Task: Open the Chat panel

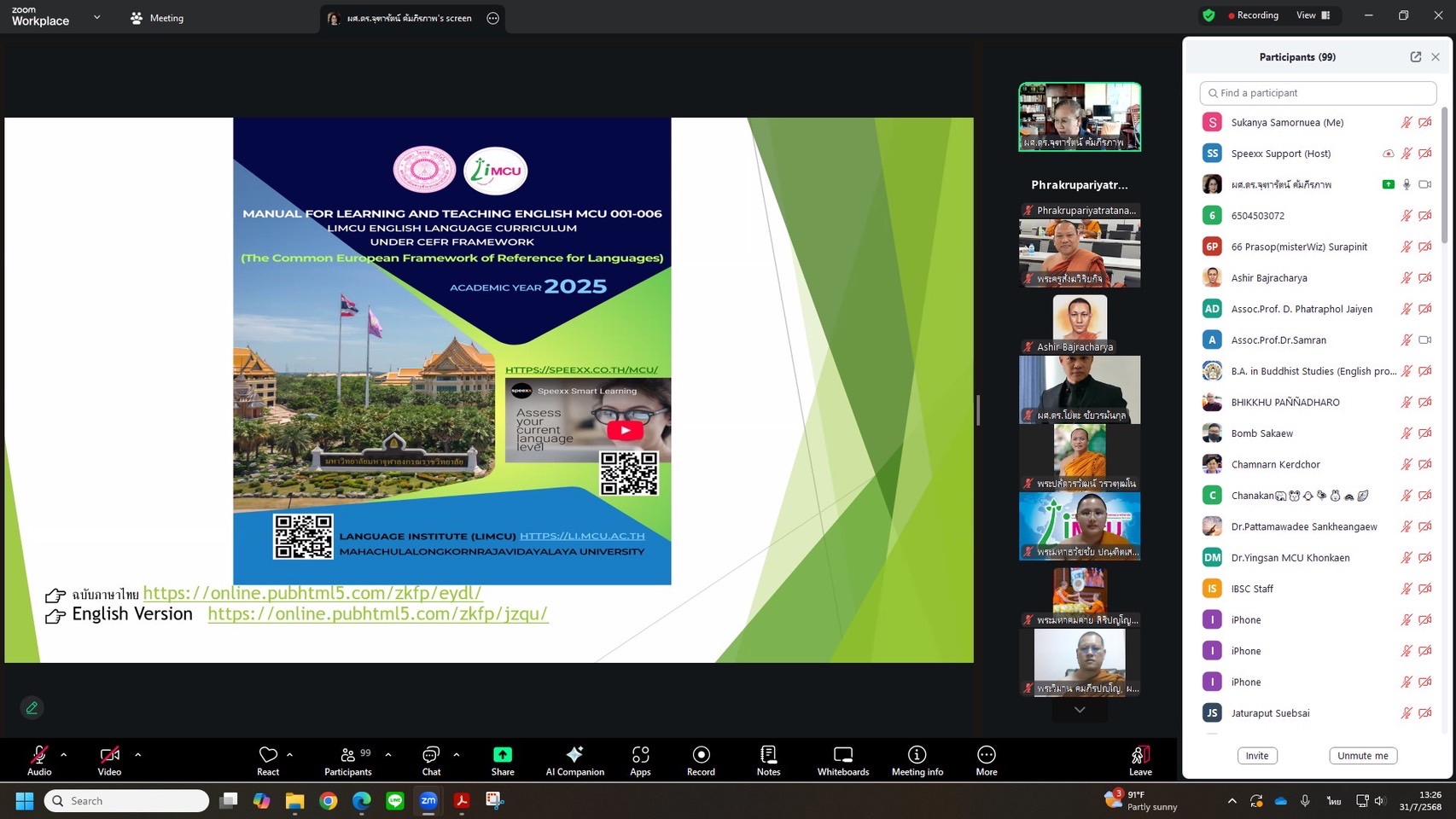Action: coord(431,760)
